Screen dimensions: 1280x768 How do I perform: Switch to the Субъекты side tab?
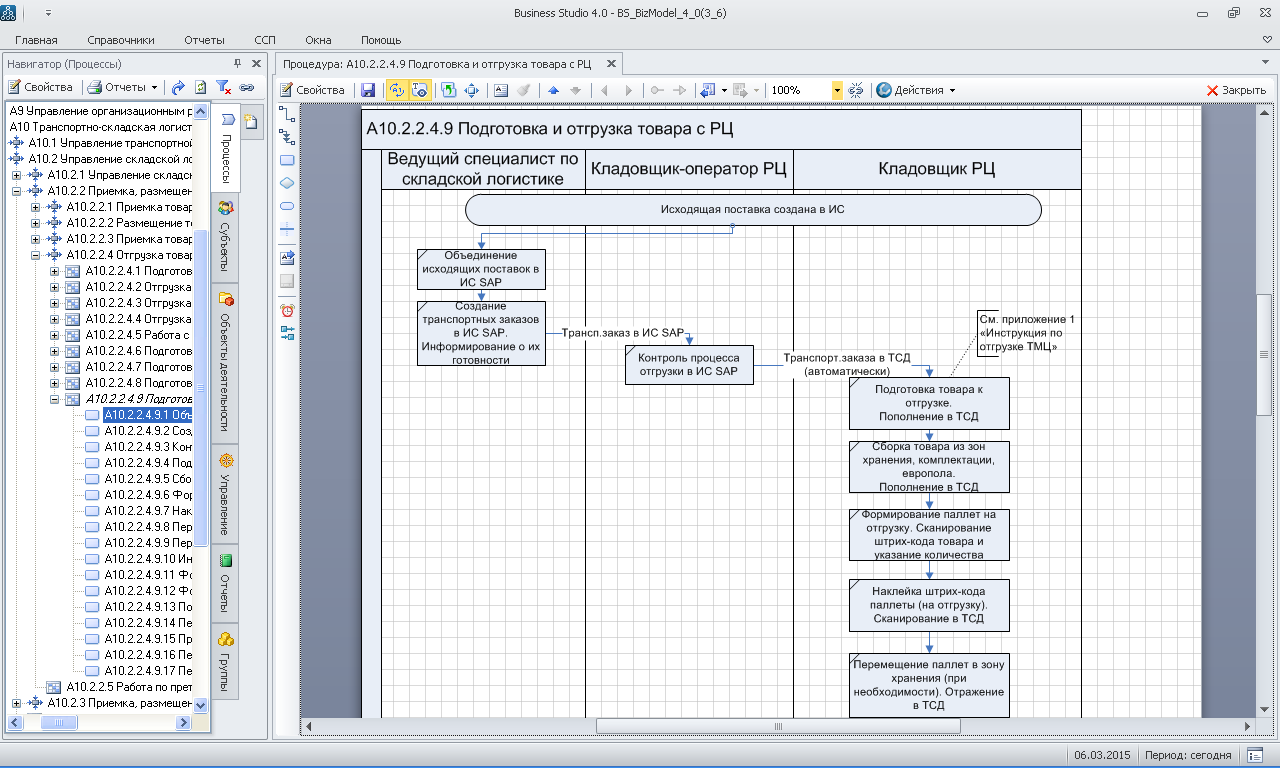226,239
